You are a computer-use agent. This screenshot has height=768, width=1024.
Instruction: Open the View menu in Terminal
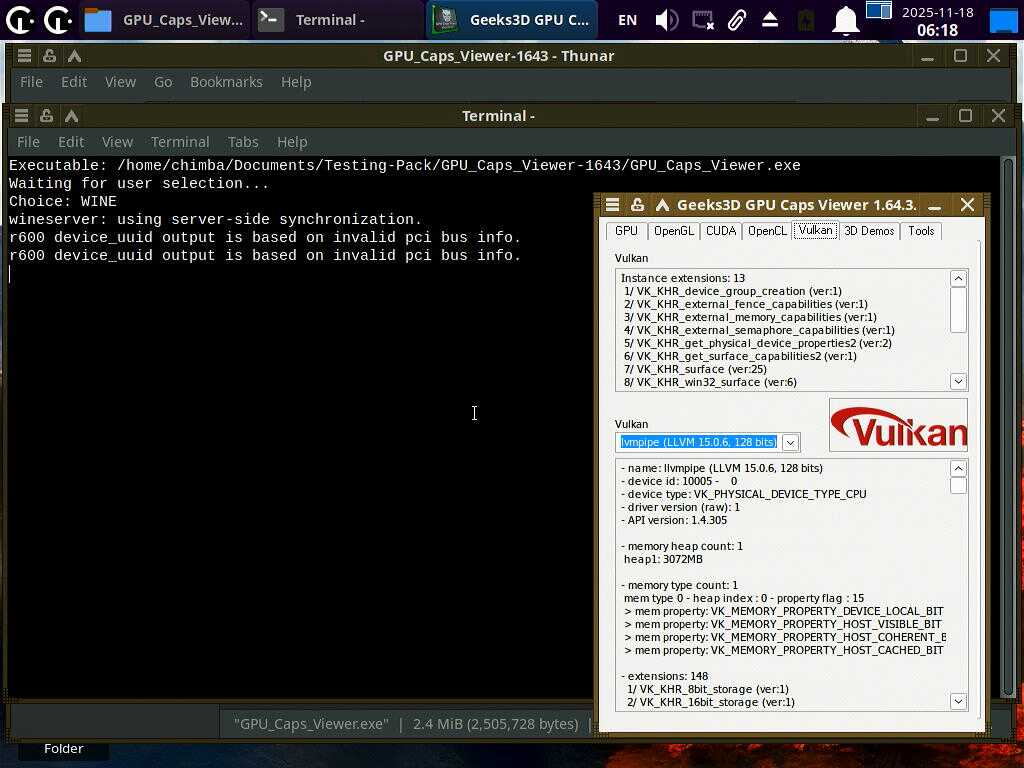pos(118,142)
